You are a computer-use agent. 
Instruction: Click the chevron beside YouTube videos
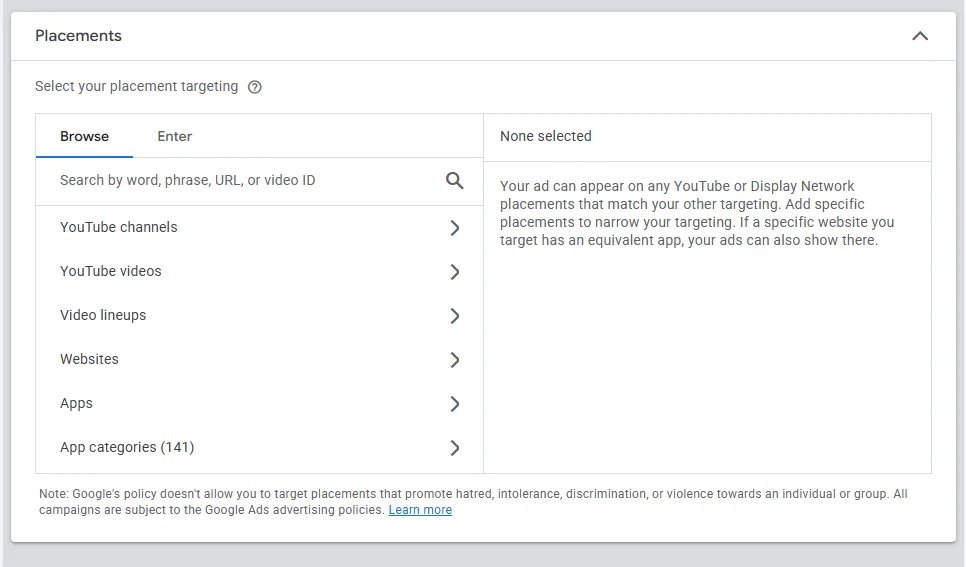pos(455,272)
